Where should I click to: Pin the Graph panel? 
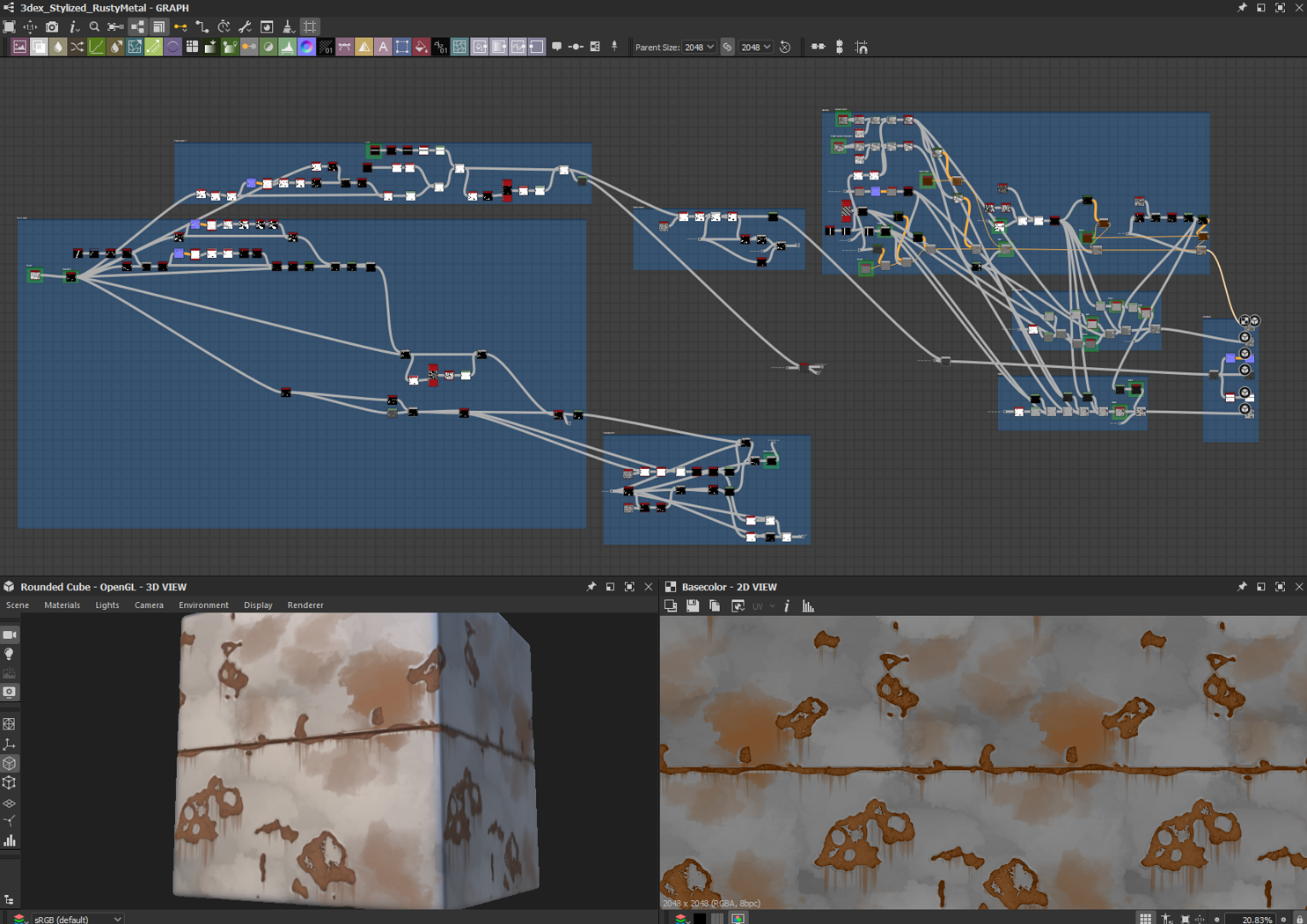(1242, 8)
